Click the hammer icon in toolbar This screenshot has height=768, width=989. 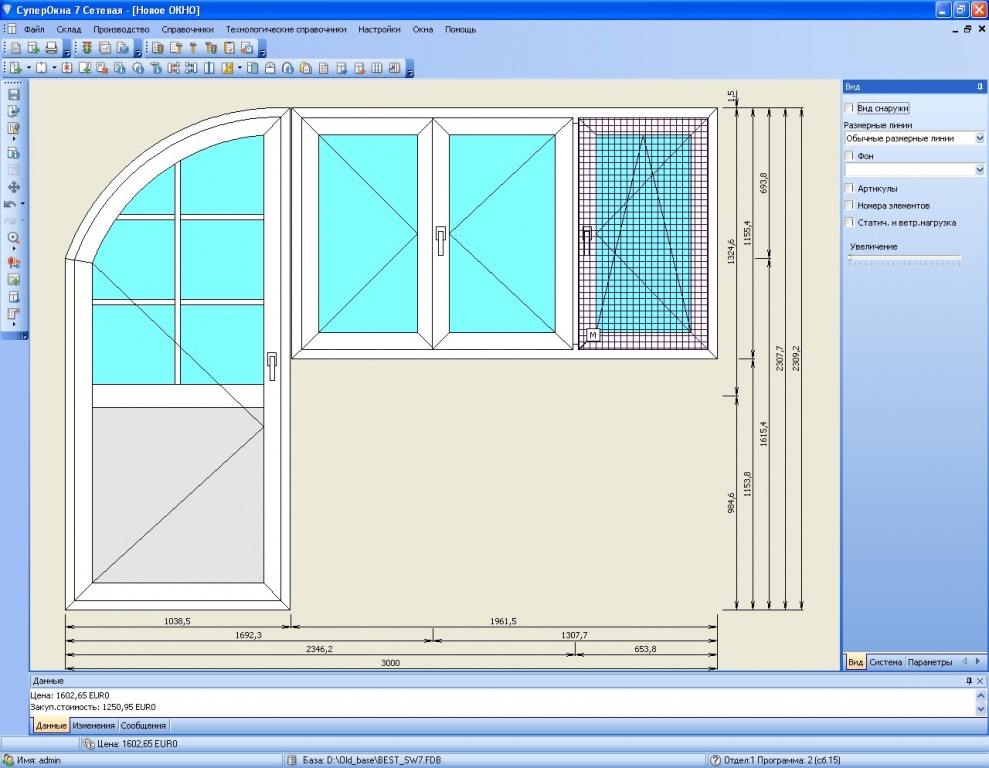193,48
